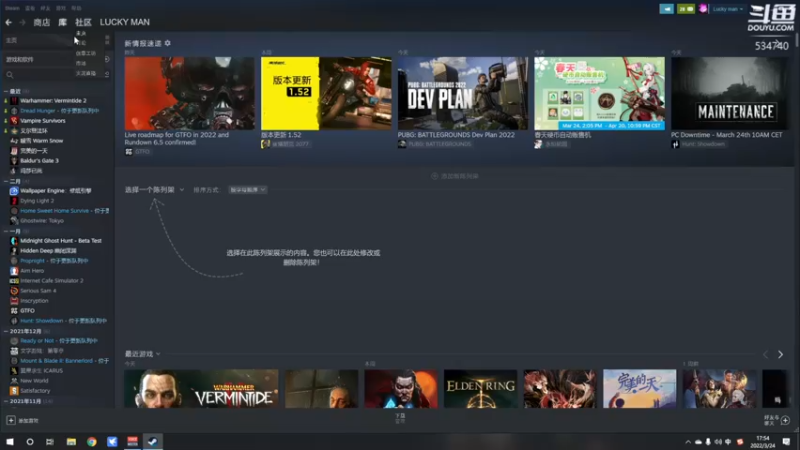
Task: Select 创意工坊 Workshop from community dropdown
Action: 86,53
